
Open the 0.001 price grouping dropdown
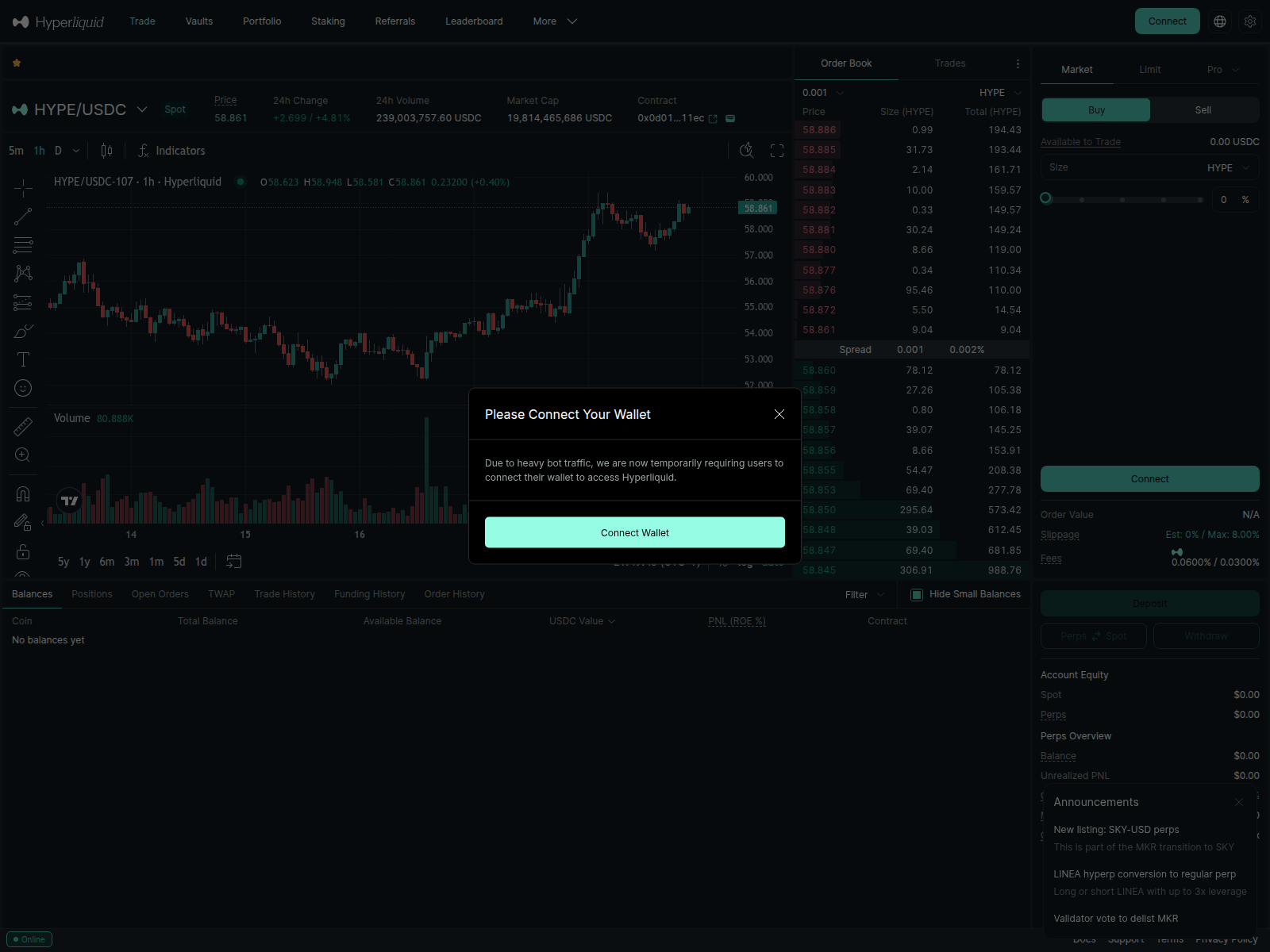[823, 93]
